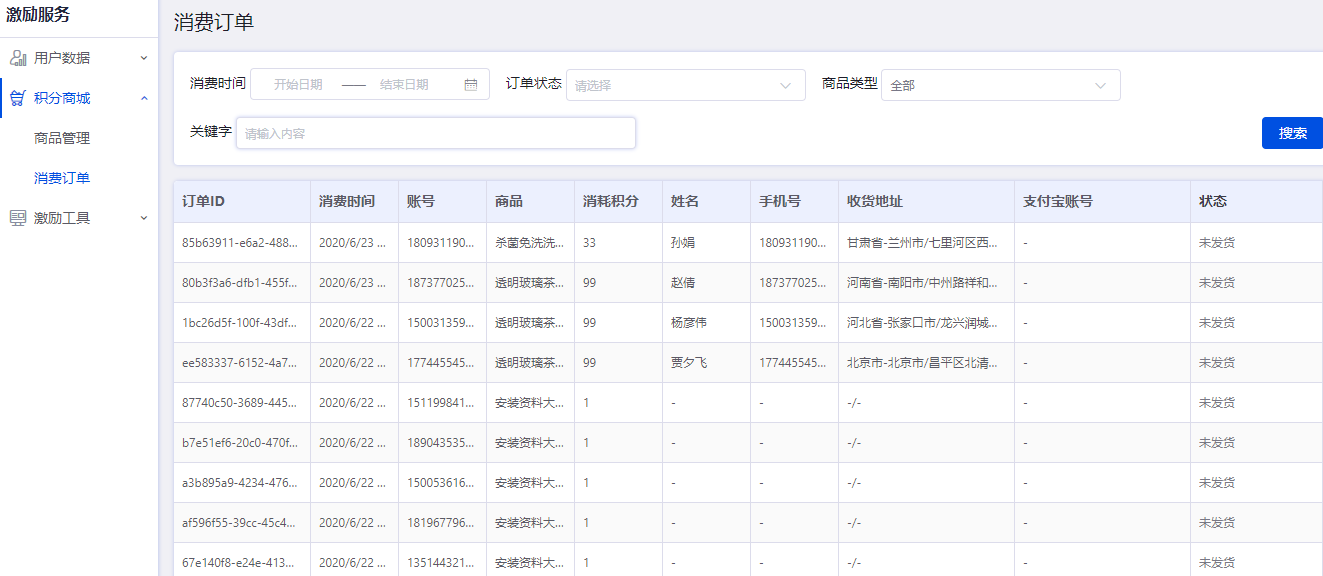Collapse the 积分商城 menu chevron
This screenshot has width=1323, height=576.
click(x=144, y=98)
